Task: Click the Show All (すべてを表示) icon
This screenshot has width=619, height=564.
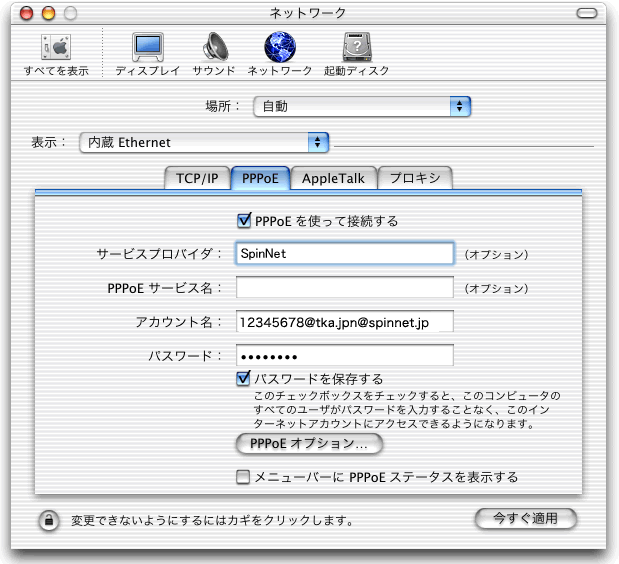Action: [x=56, y=51]
